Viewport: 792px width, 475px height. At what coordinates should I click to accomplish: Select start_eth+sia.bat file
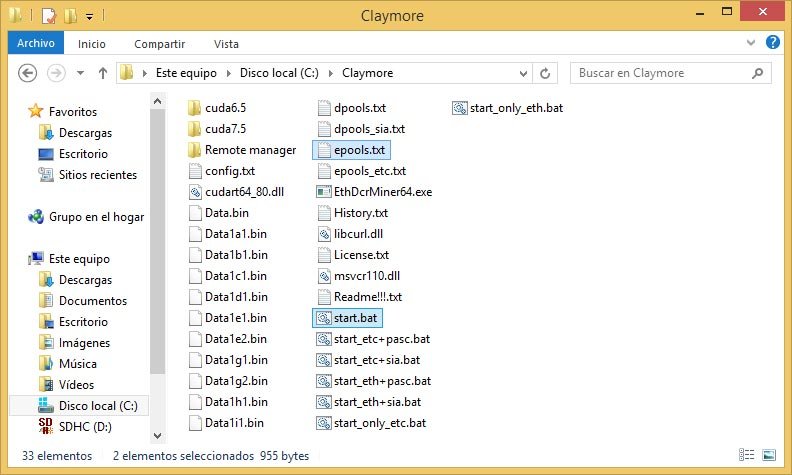369,403
